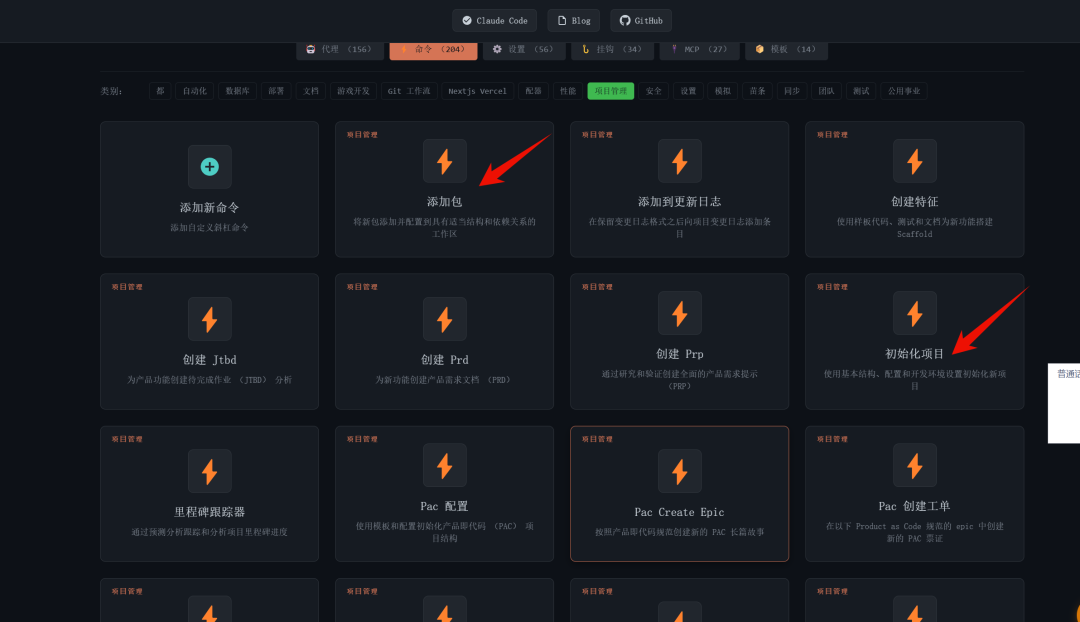This screenshot has width=1080, height=622.
Task: Click the Claude Code checkmark icon
Action: [x=467, y=21]
